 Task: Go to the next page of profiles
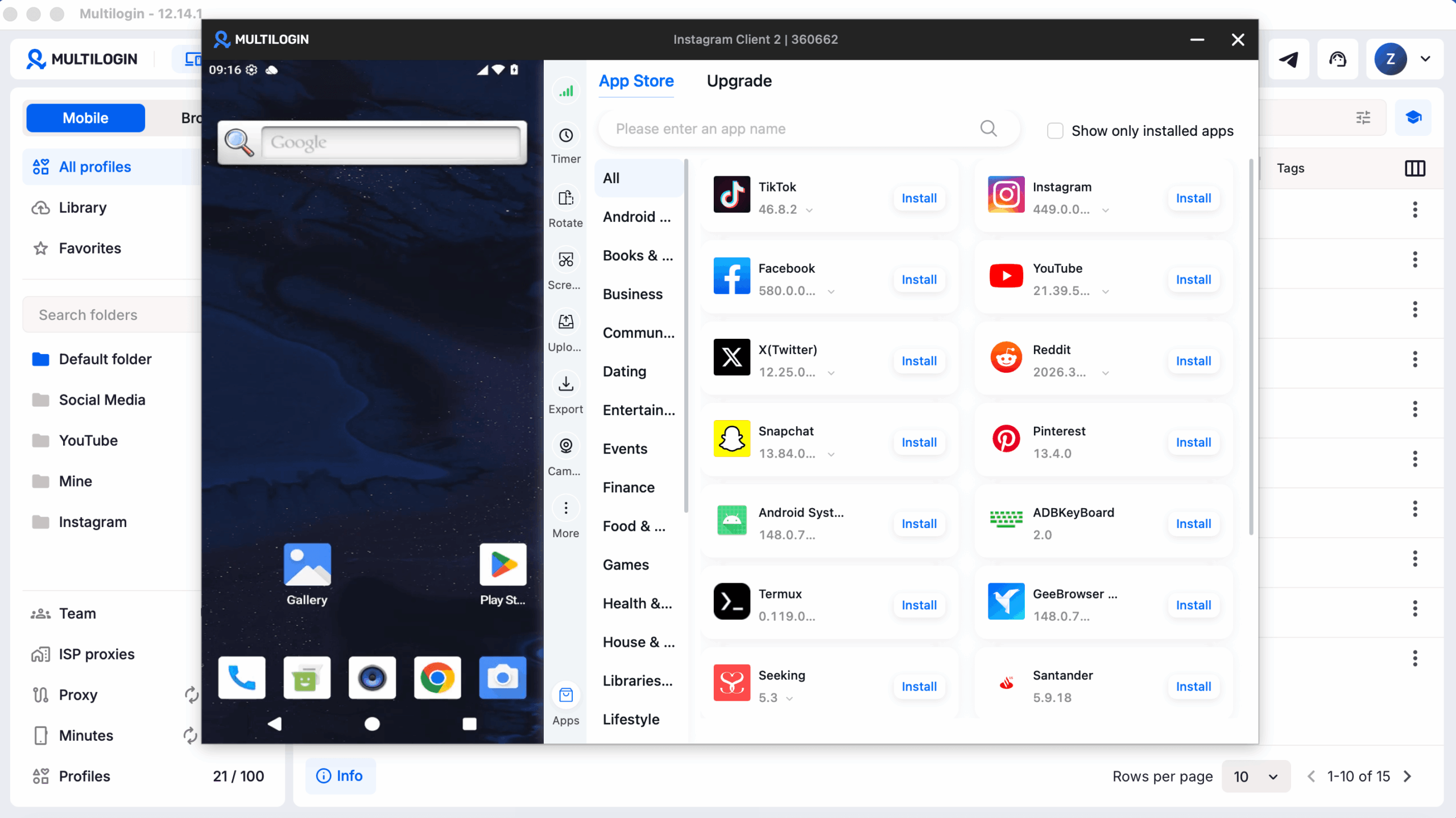pos(1407,777)
